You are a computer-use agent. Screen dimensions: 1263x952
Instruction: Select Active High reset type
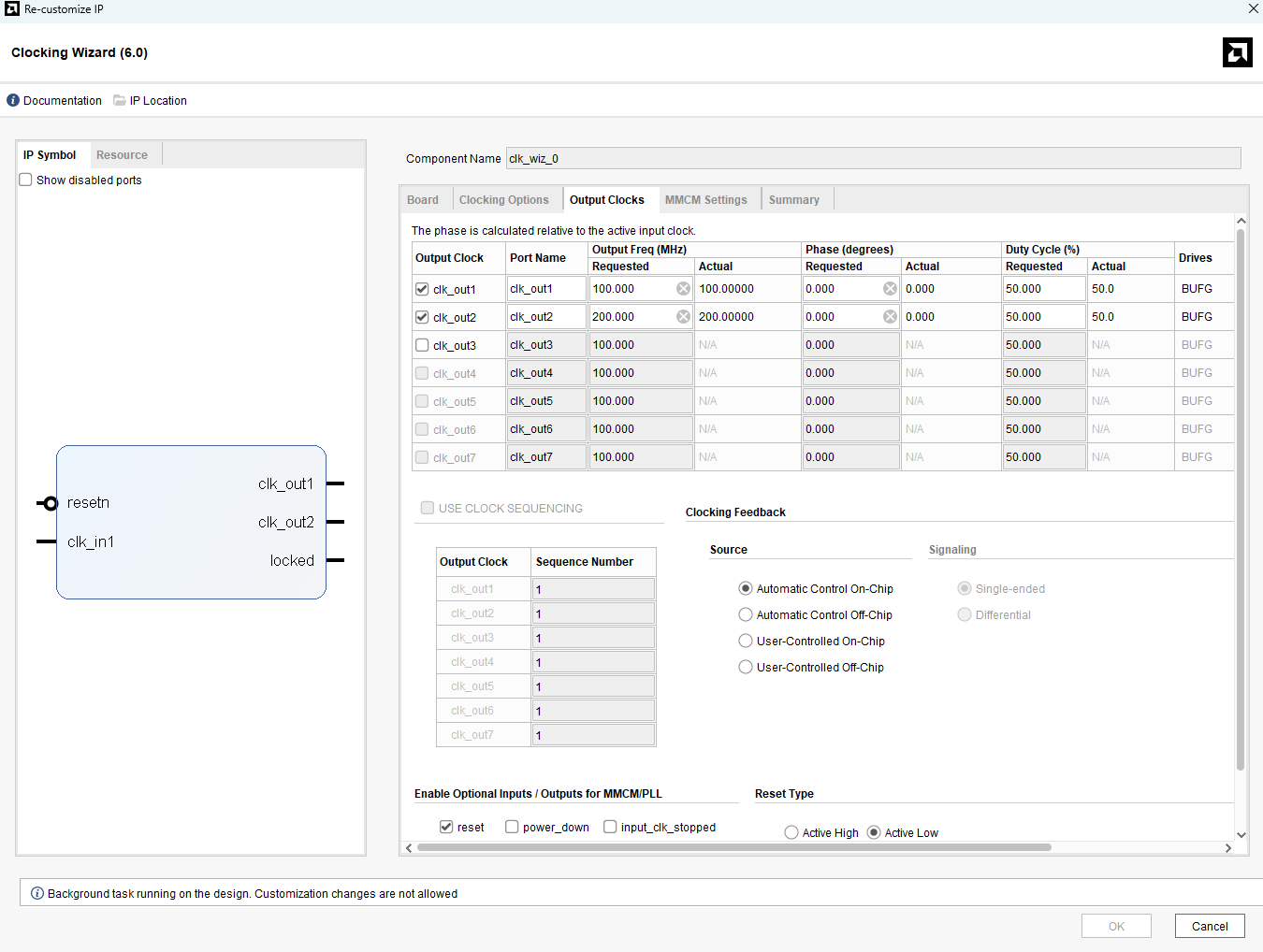(791, 833)
